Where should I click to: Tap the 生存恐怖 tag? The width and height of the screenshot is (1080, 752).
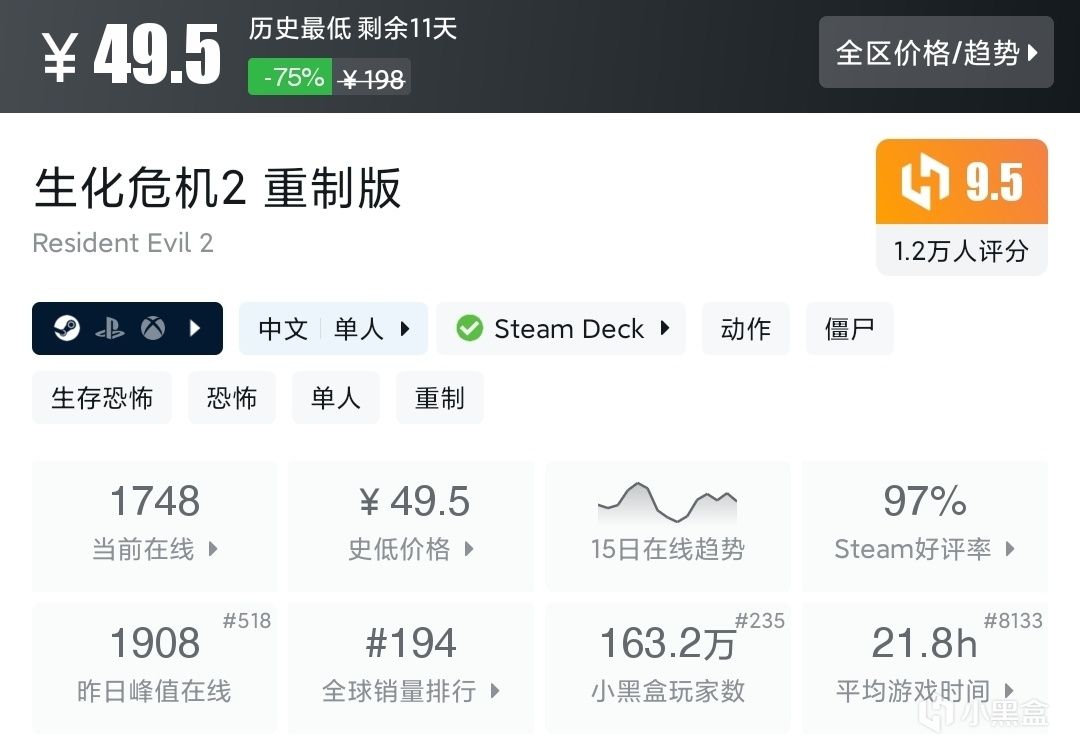point(102,398)
